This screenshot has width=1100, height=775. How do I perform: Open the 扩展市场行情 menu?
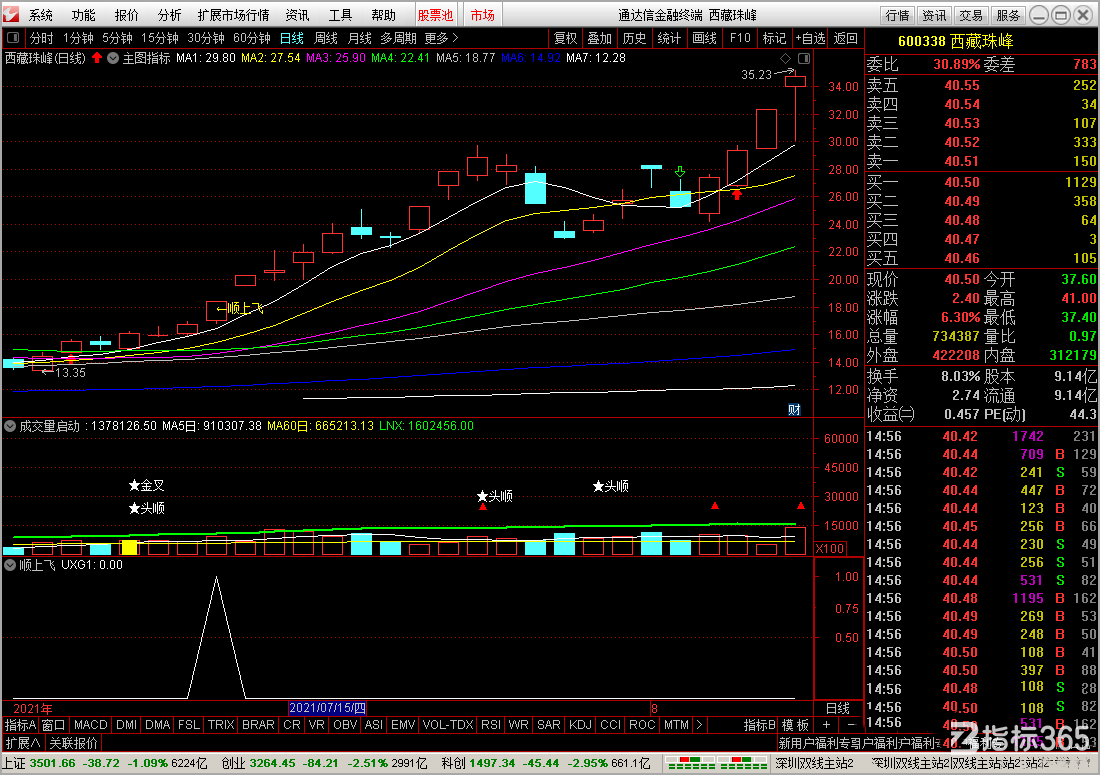tap(234, 15)
